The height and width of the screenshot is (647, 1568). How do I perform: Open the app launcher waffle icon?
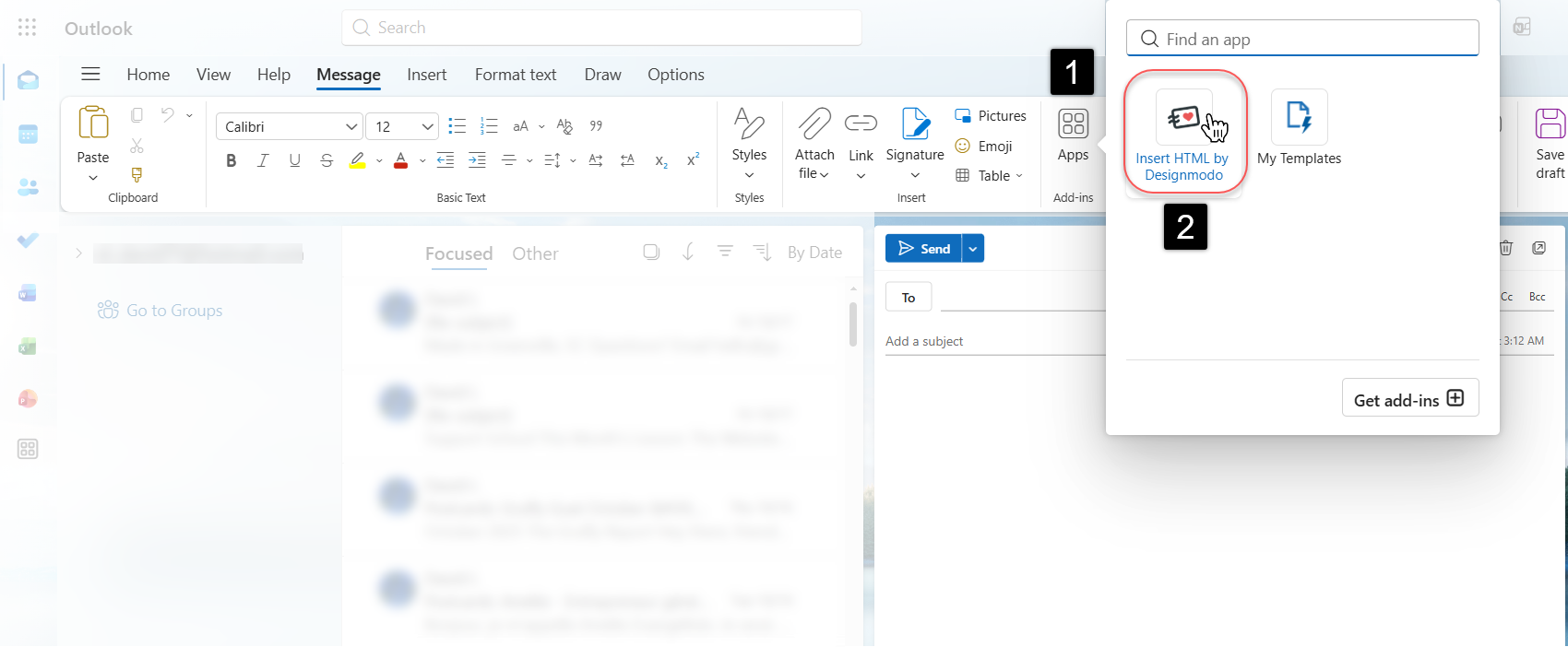(28, 28)
